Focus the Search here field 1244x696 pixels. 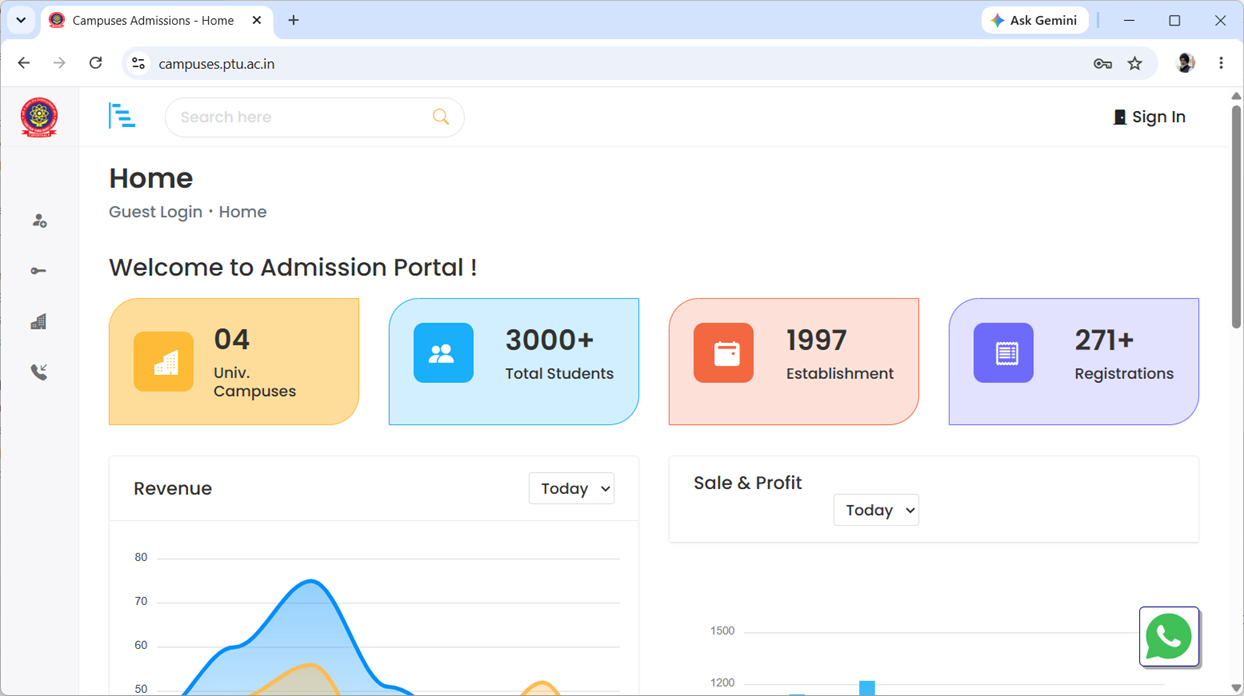(314, 117)
